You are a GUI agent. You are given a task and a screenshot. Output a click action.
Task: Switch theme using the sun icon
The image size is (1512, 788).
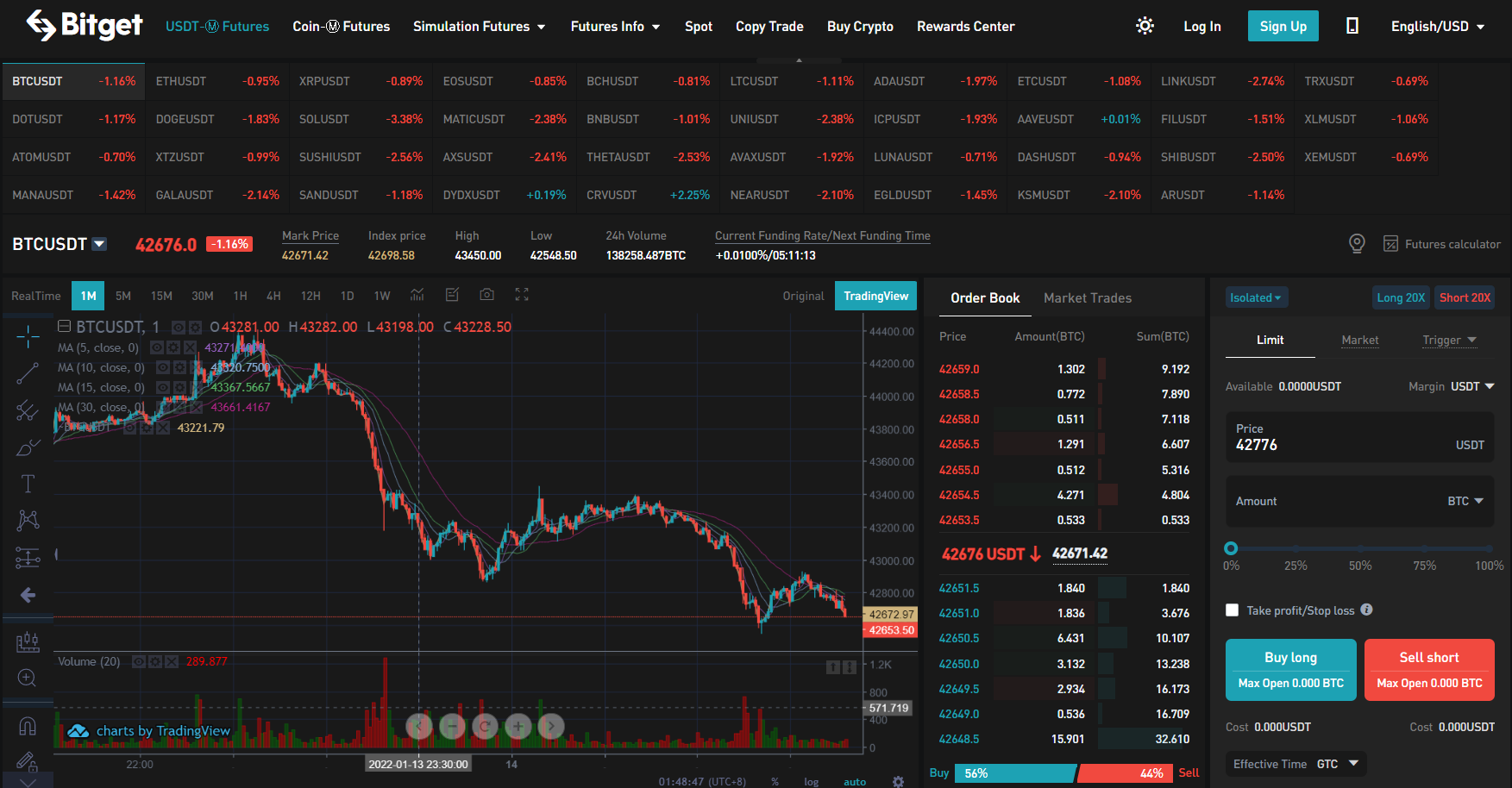coord(1145,26)
